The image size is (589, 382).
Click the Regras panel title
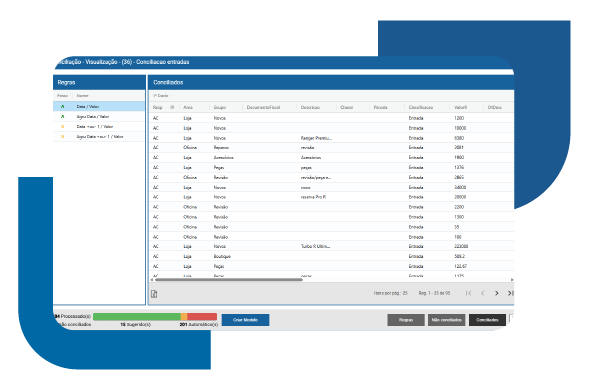(x=66, y=83)
